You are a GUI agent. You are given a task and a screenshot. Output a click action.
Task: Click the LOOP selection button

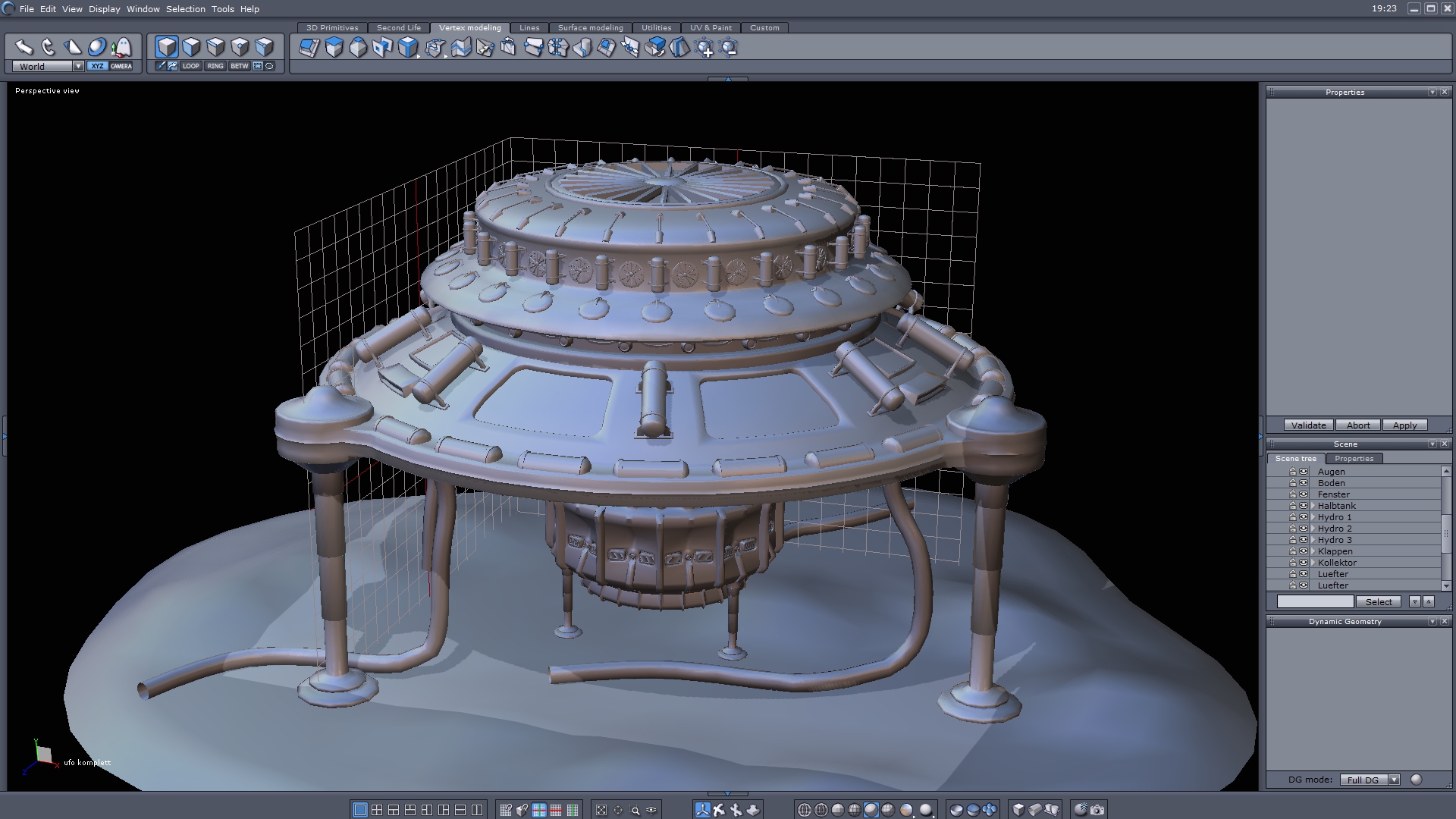tap(190, 66)
